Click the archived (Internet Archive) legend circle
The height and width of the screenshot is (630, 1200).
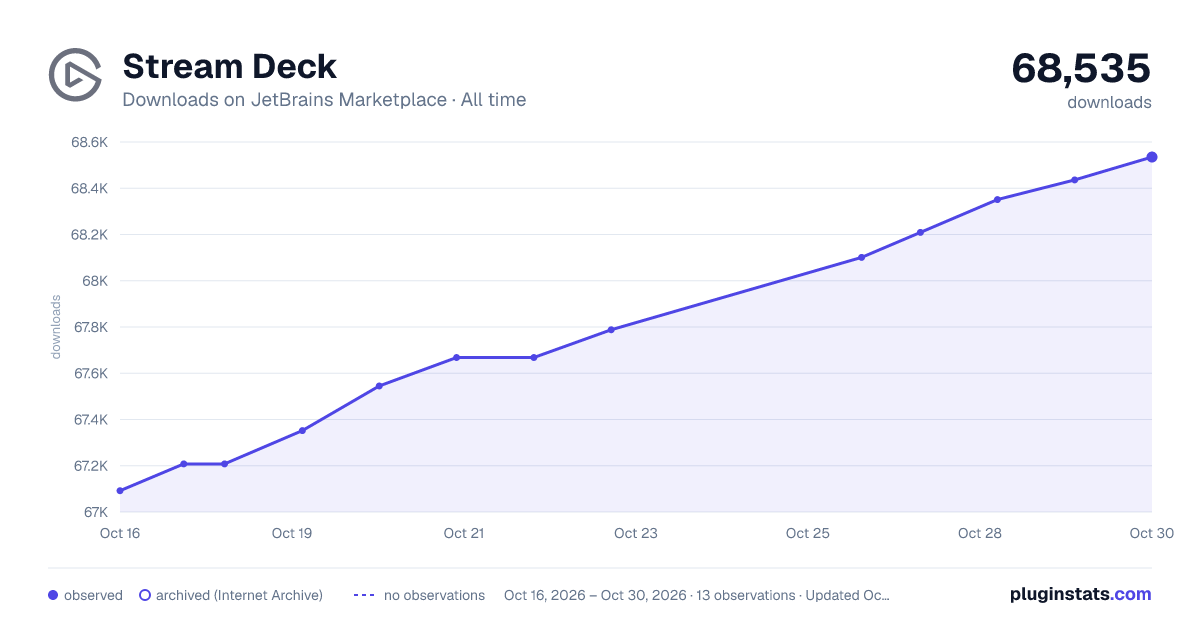pyautogui.click(x=144, y=595)
